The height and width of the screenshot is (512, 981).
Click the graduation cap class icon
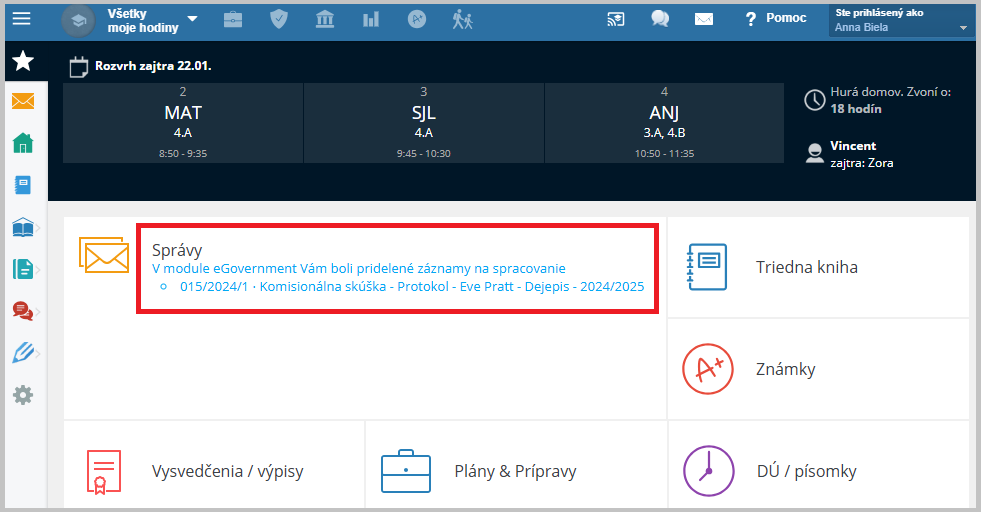point(78,21)
